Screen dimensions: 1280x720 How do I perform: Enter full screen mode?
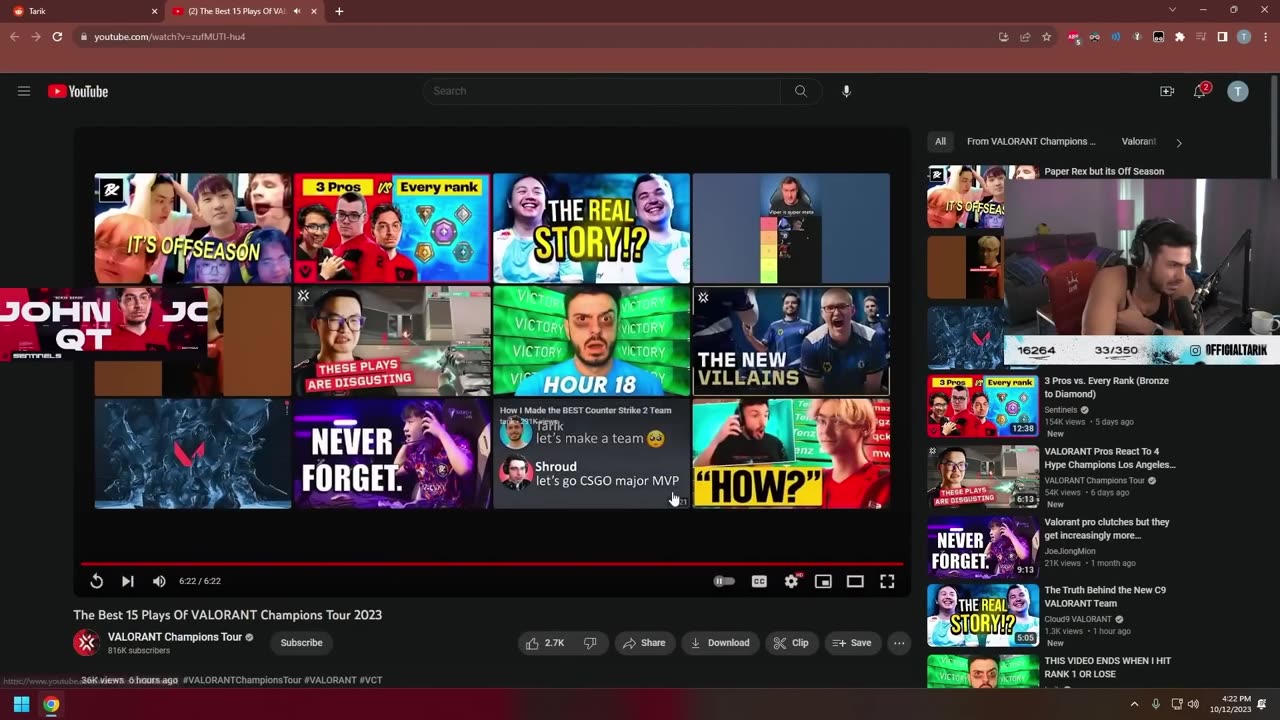coord(887,581)
